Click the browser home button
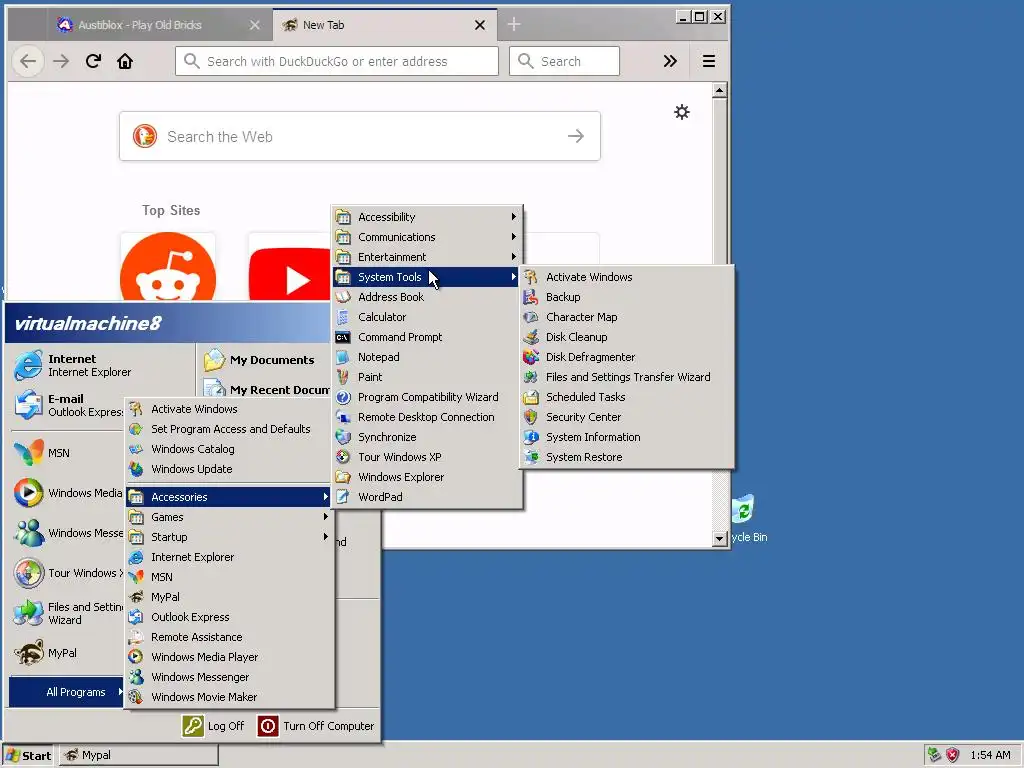This screenshot has height=768, width=1024. (125, 61)
